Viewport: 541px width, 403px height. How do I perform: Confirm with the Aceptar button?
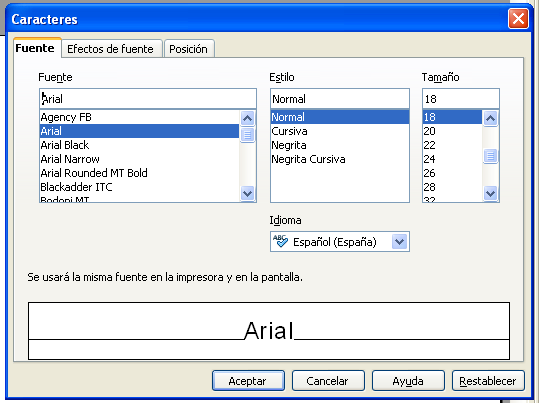pyautogui.click(x=248, y=381)
